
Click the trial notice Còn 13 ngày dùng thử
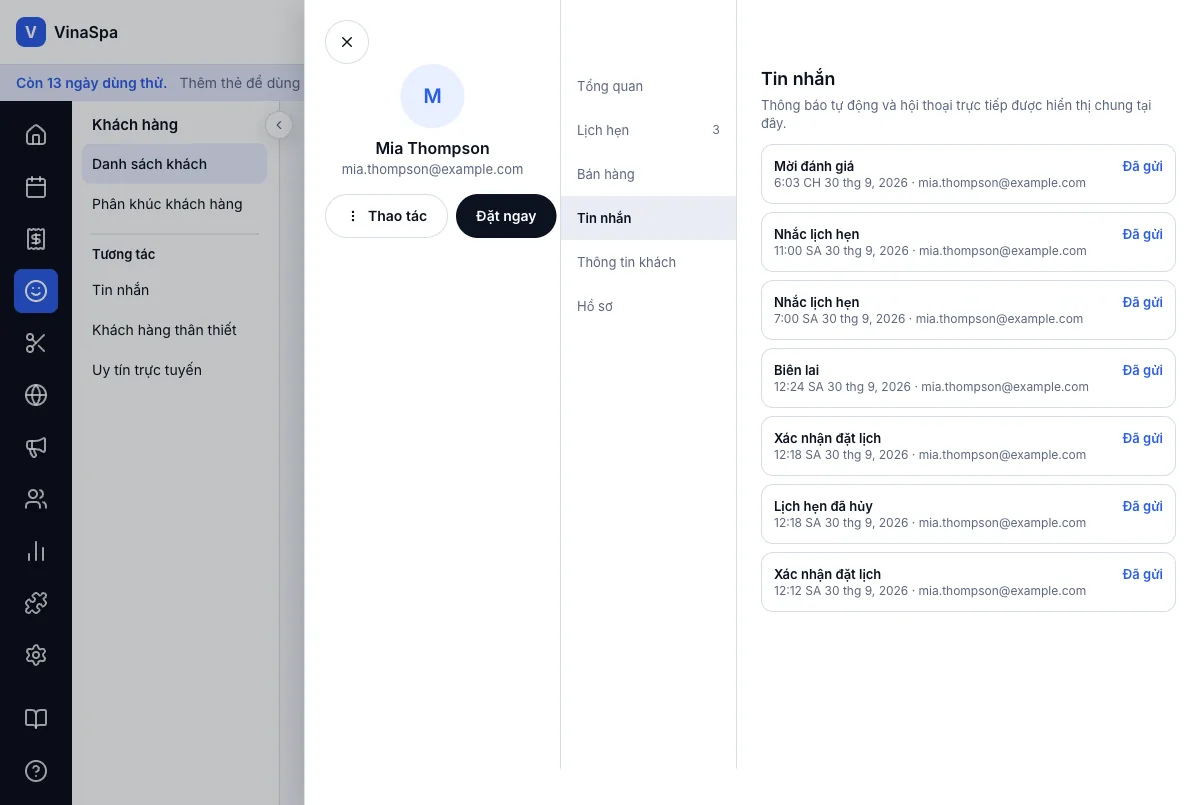click(91, 83)
